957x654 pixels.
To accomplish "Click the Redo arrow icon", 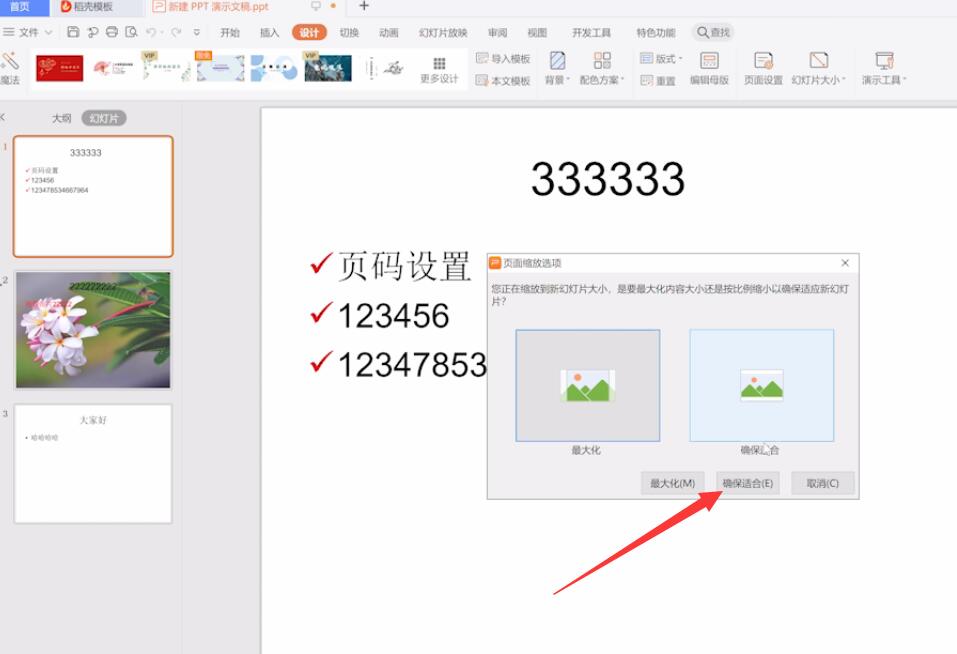I will pos(176,32).
